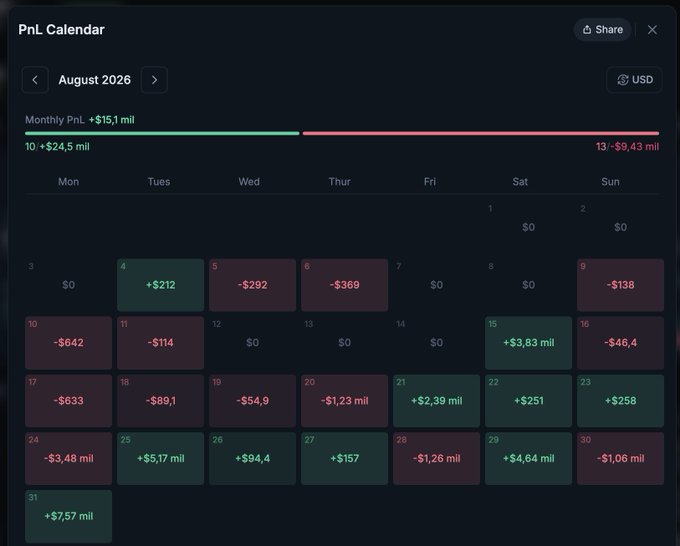
Task: Select day 25 with +$5,17 mil
Action: pyautogui.click(x=160, y=458)
